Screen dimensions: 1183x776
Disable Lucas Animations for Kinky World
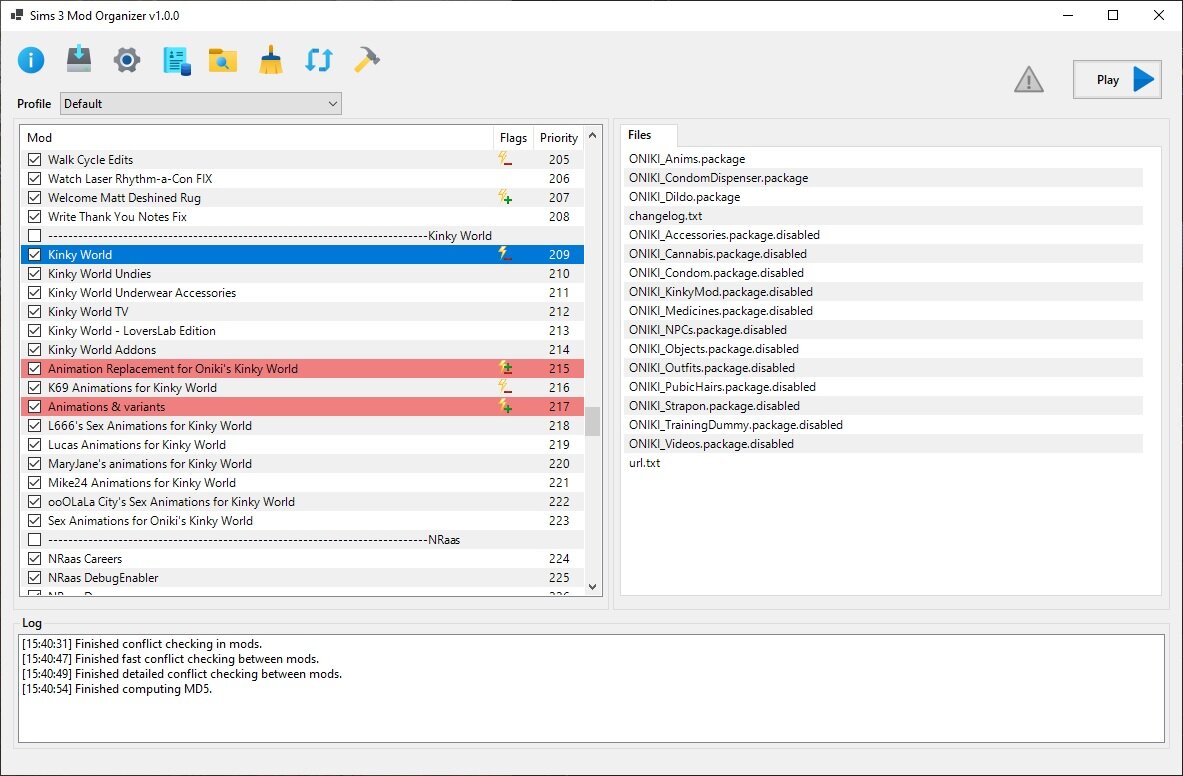(34, 444)
